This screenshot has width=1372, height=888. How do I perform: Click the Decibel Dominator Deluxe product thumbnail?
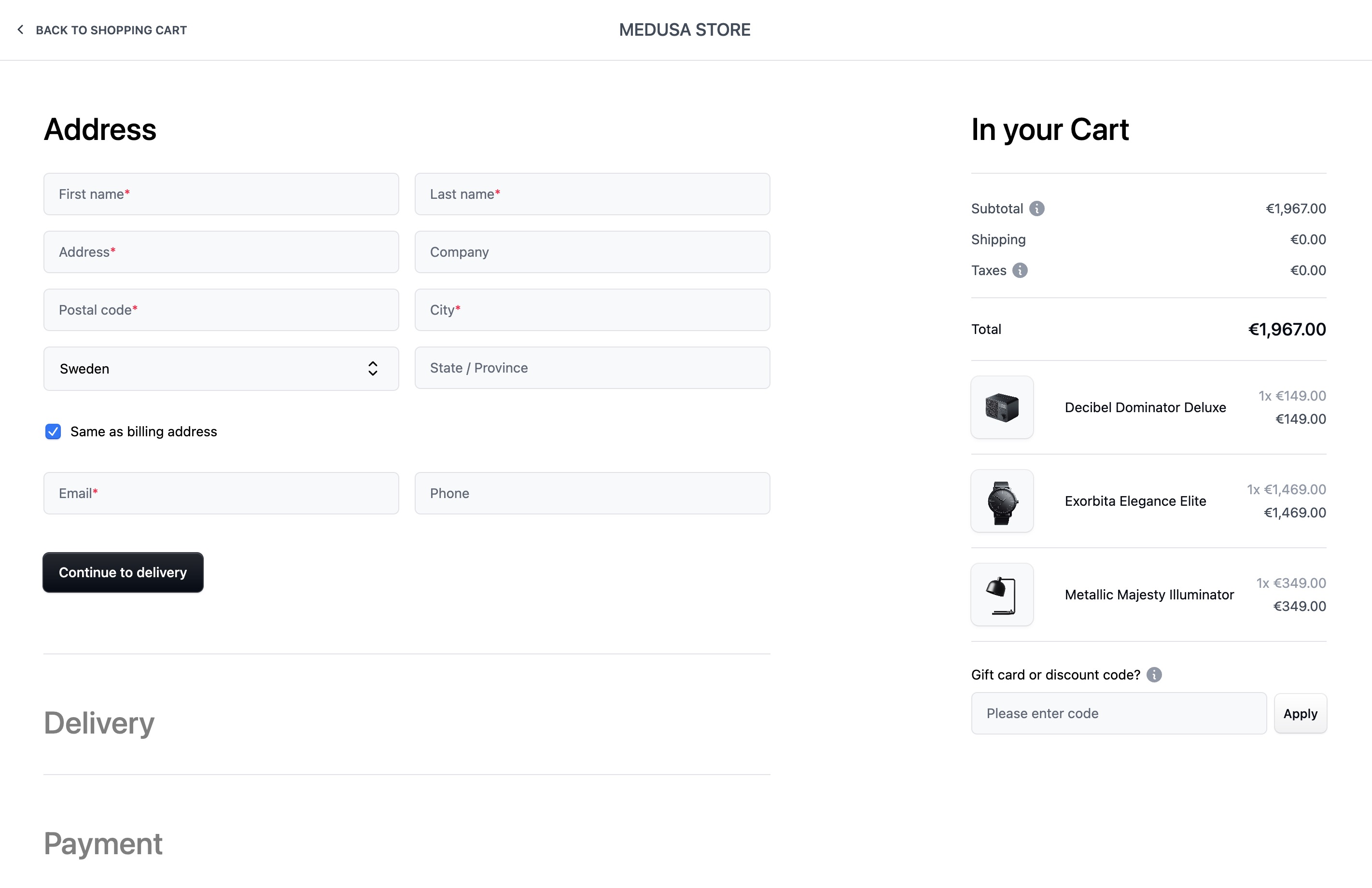coord(1002,407)
